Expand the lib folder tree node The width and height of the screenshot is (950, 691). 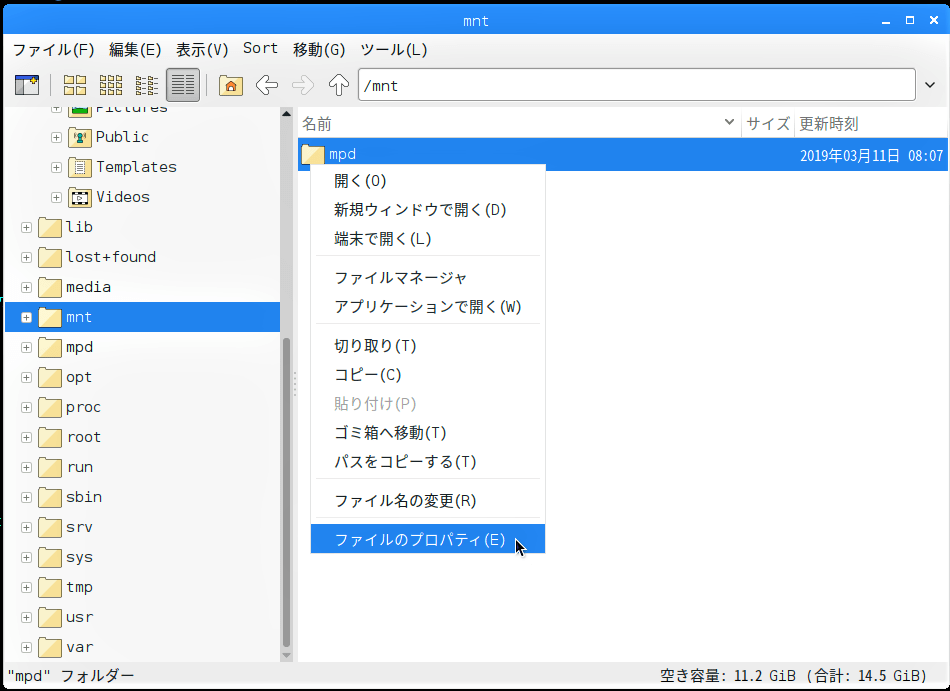pyautogui.click(x=26, y=228)
